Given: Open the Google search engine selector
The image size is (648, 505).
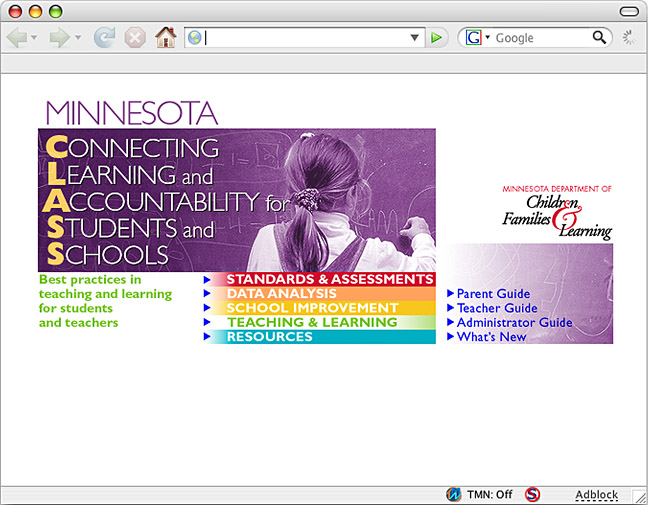Looking at the screenshot, I should [x=477, y=38].
